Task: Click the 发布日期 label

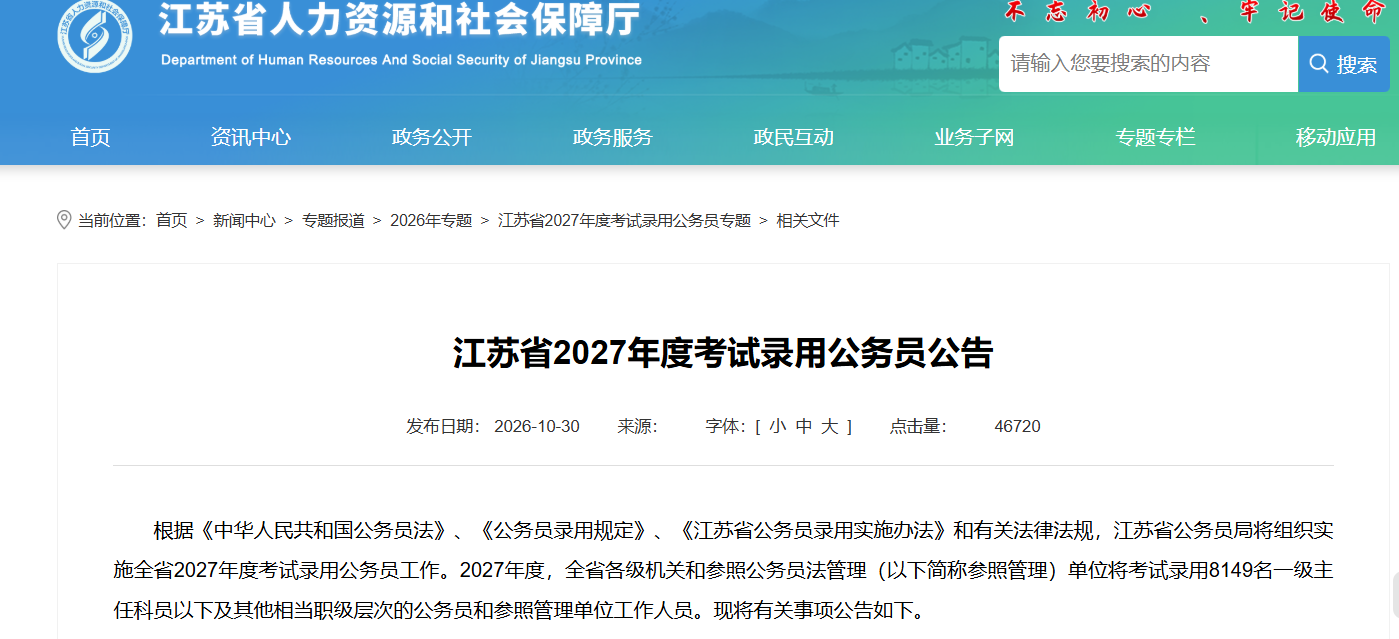Action: pyautogui.click(x=444, y=427)
